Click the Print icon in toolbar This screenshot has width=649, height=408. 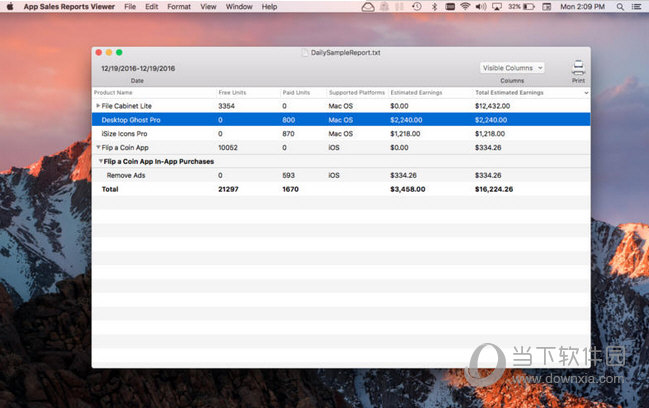click(578, 67)
